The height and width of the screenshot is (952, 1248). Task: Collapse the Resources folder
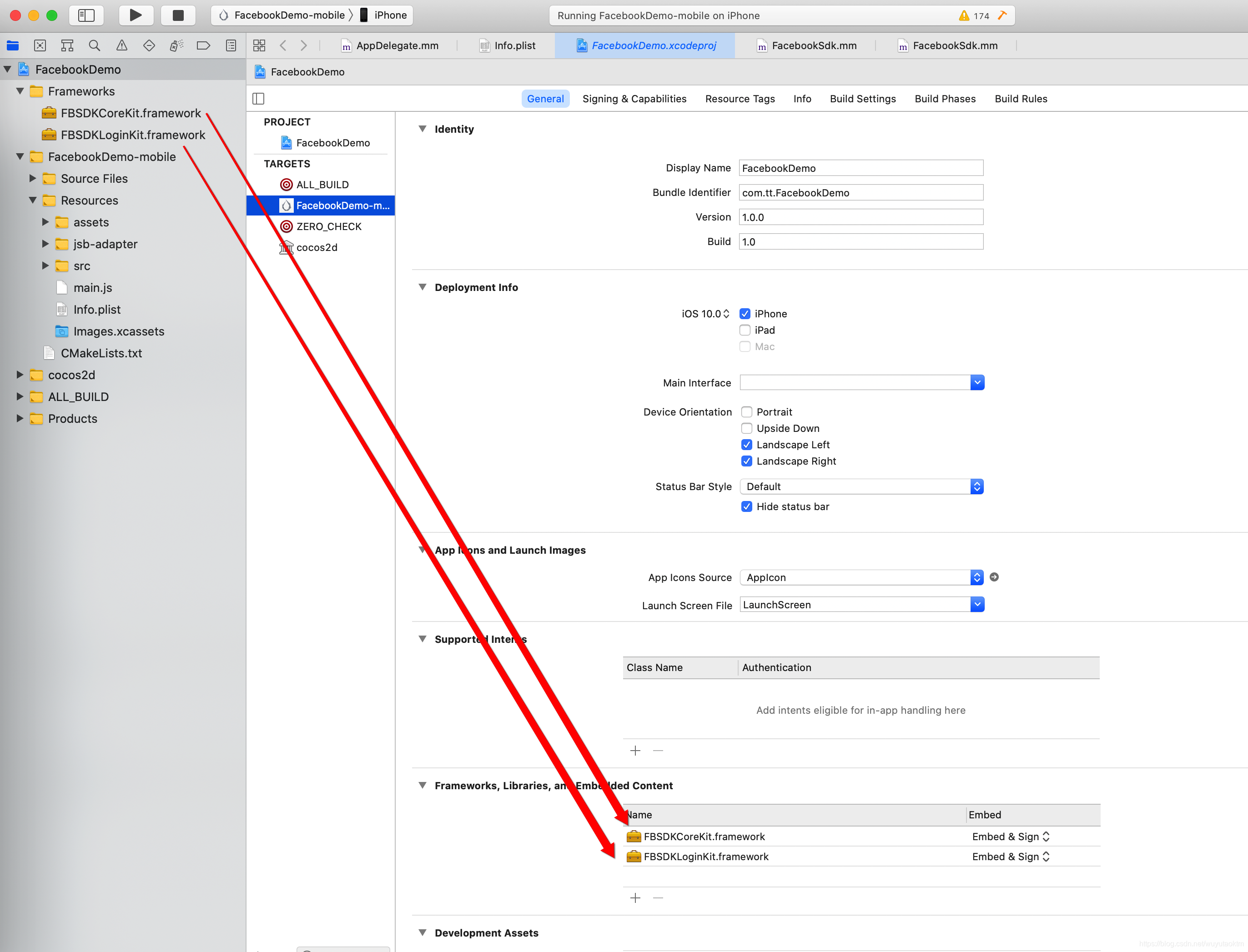coord(32,200)
